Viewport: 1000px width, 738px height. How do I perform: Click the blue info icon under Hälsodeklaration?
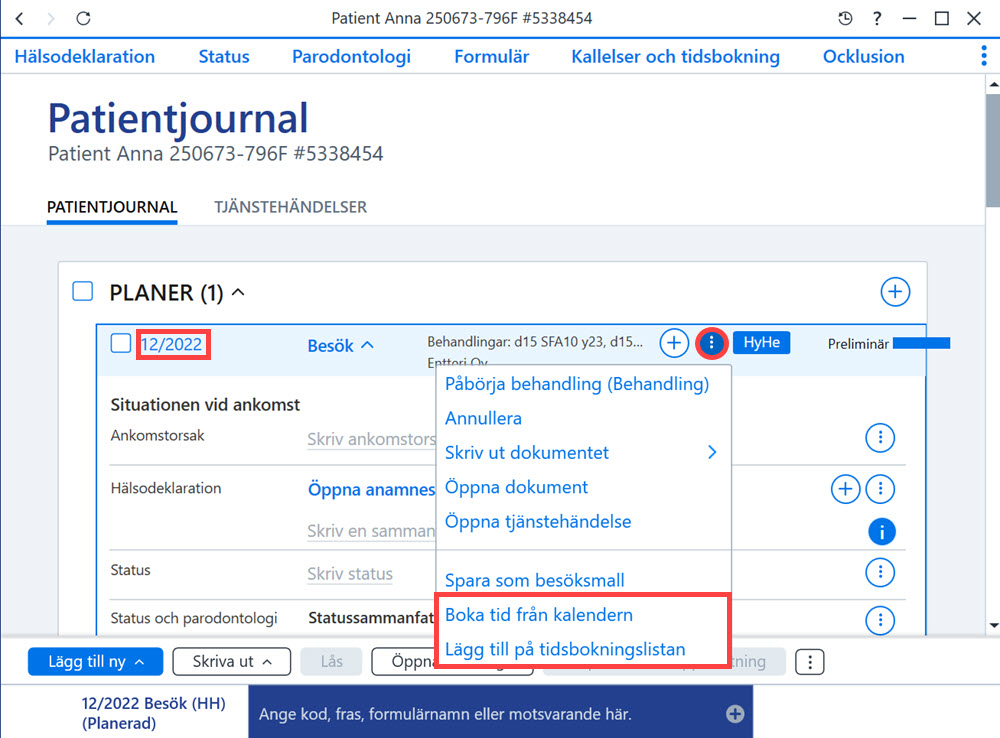(x=881, y=531)
